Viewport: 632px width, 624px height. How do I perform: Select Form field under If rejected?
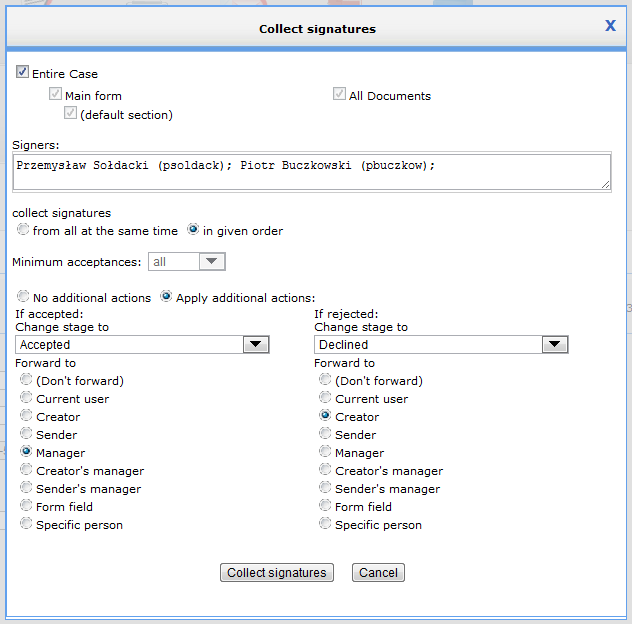pos(325,506)
